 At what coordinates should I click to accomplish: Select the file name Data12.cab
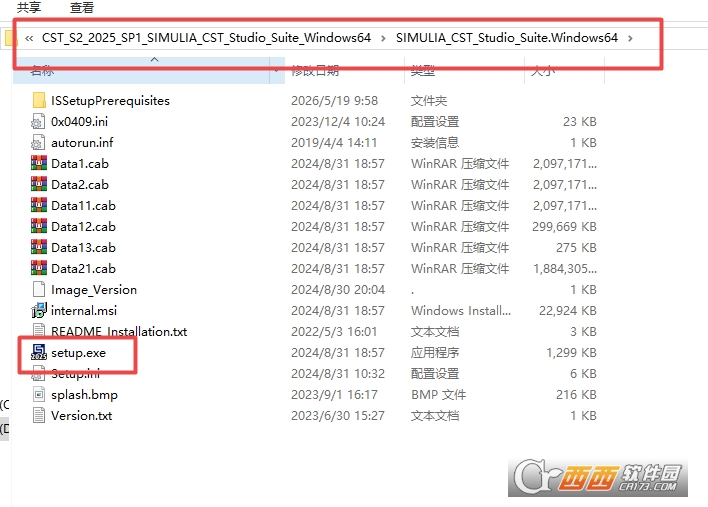pos(83,226)
